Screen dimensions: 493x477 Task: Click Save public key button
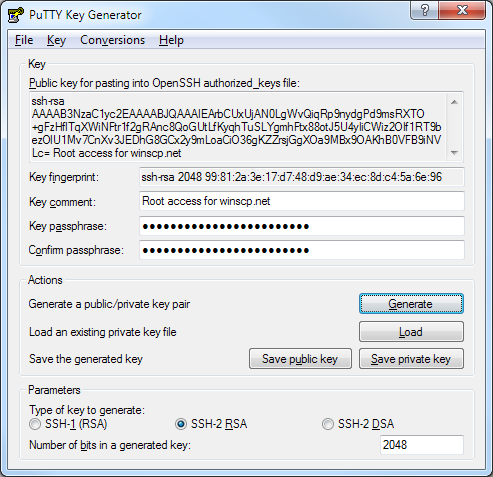300,359
